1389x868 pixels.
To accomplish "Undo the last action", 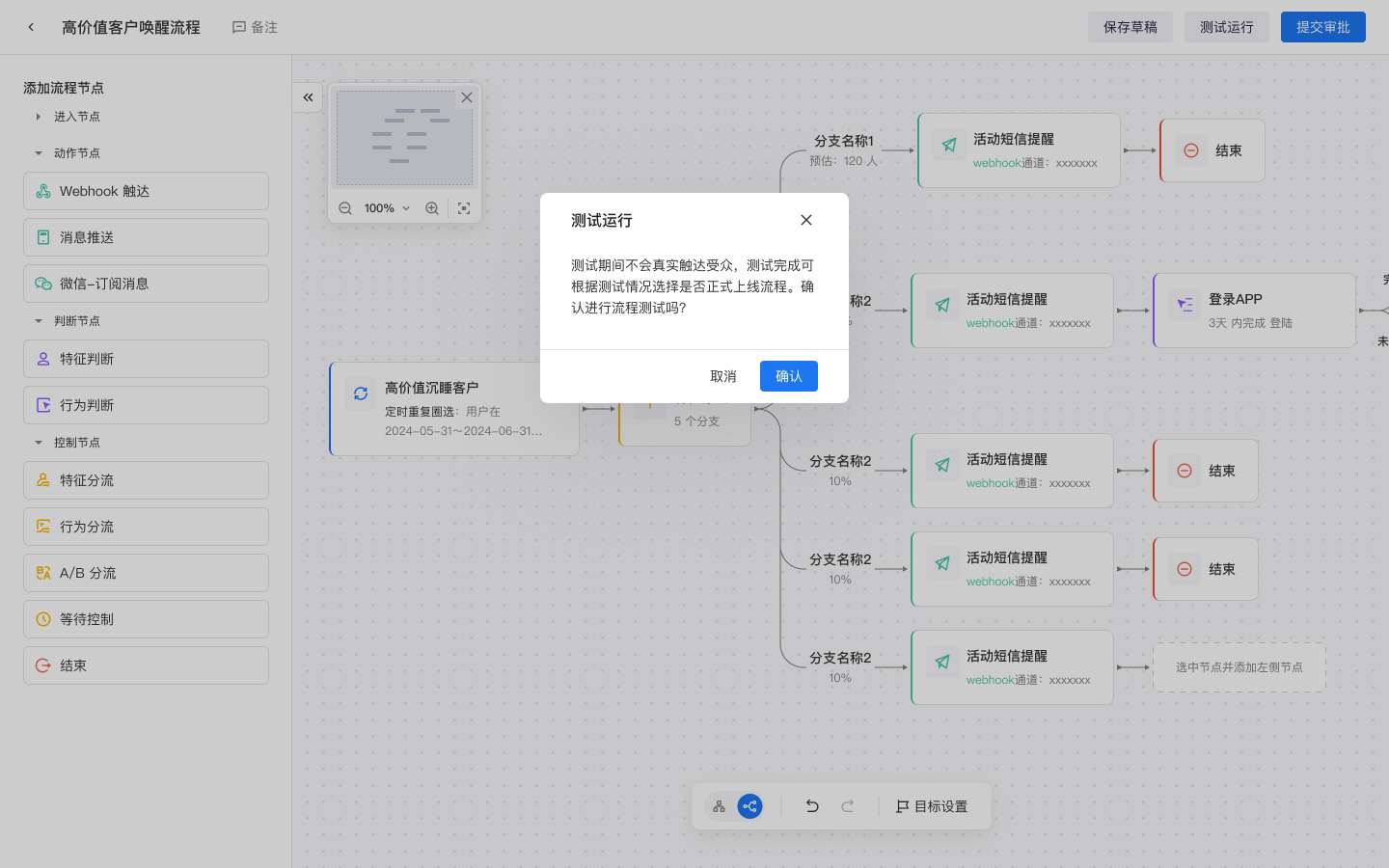I will tap(812, 806).
